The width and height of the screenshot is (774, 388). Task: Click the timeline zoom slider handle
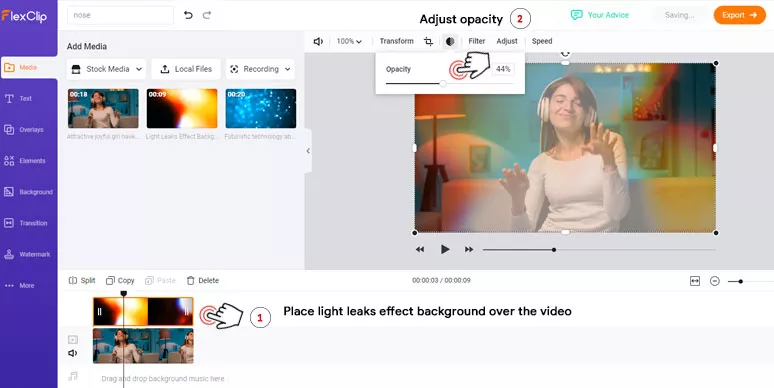(x=740, y=281)
